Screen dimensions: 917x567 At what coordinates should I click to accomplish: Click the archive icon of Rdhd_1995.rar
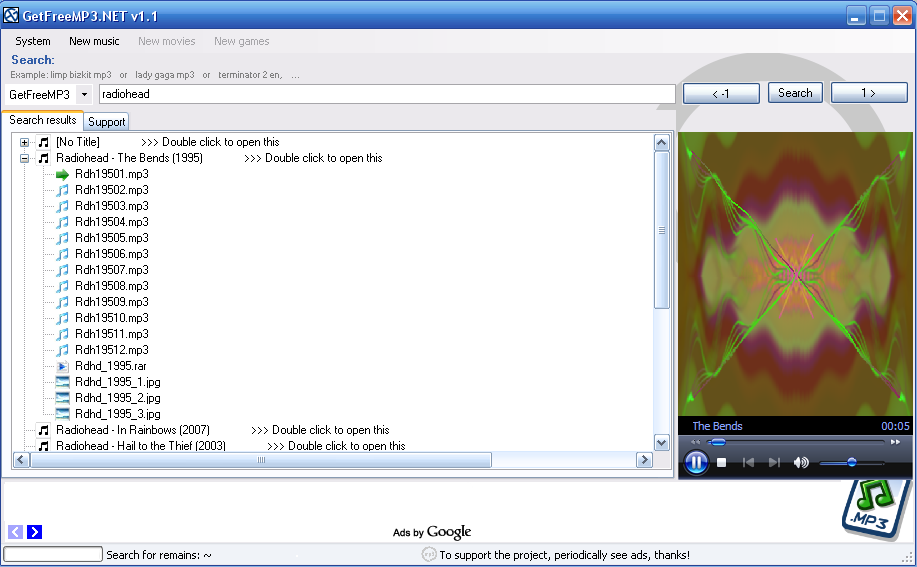click(63, 366)
